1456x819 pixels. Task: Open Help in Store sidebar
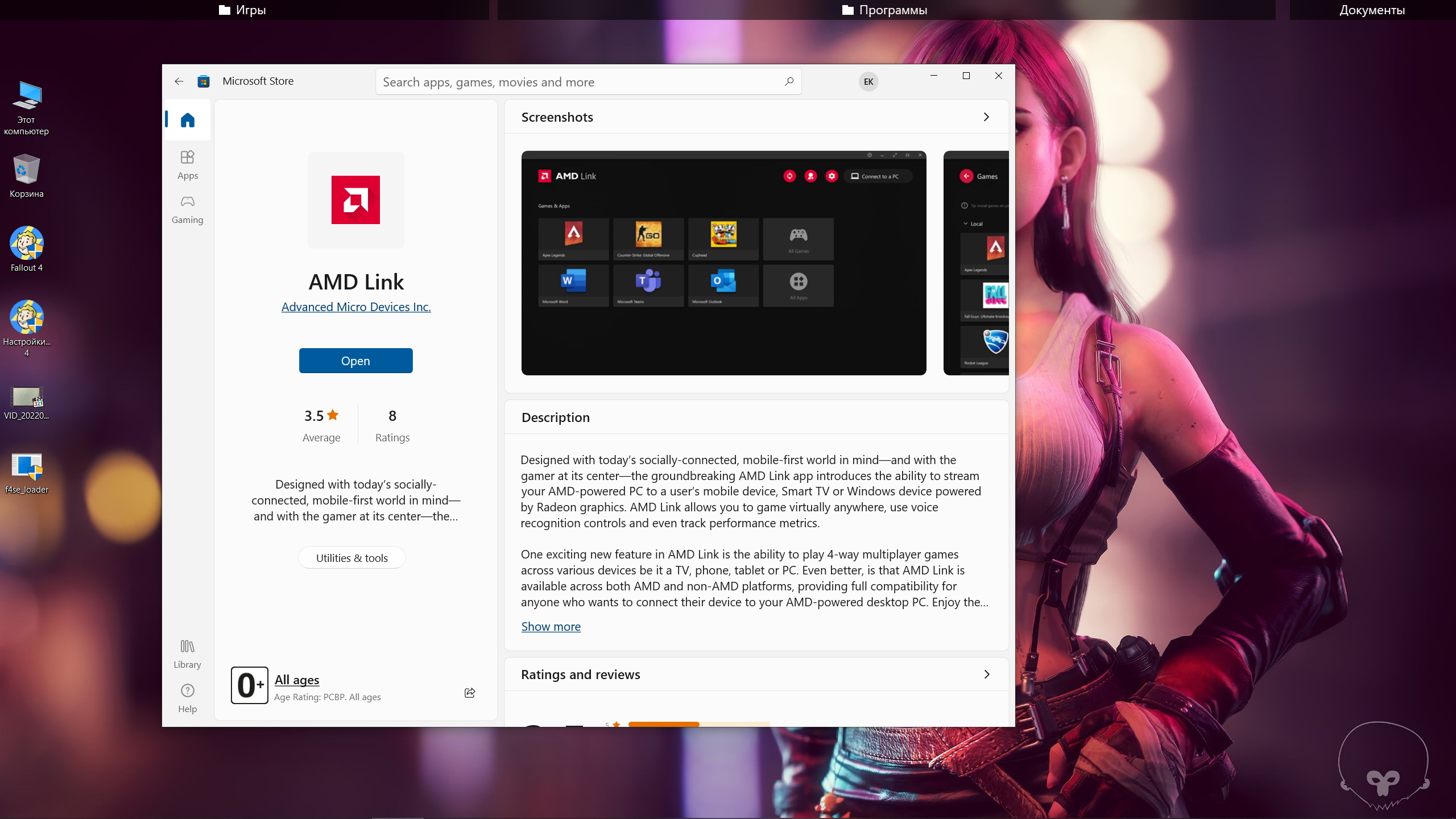click(x=188, y=698)
